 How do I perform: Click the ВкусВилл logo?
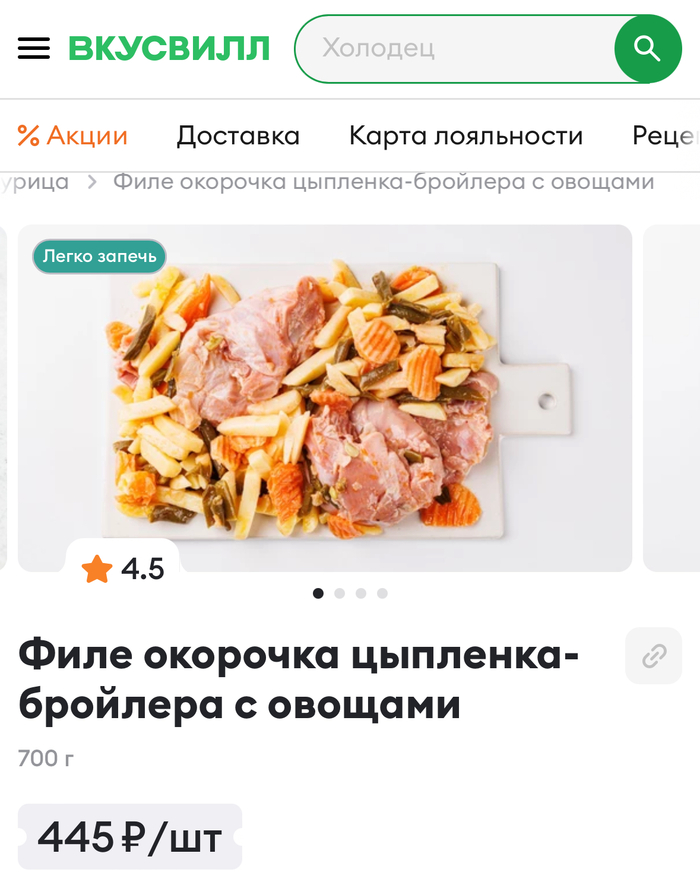(169, 48)
